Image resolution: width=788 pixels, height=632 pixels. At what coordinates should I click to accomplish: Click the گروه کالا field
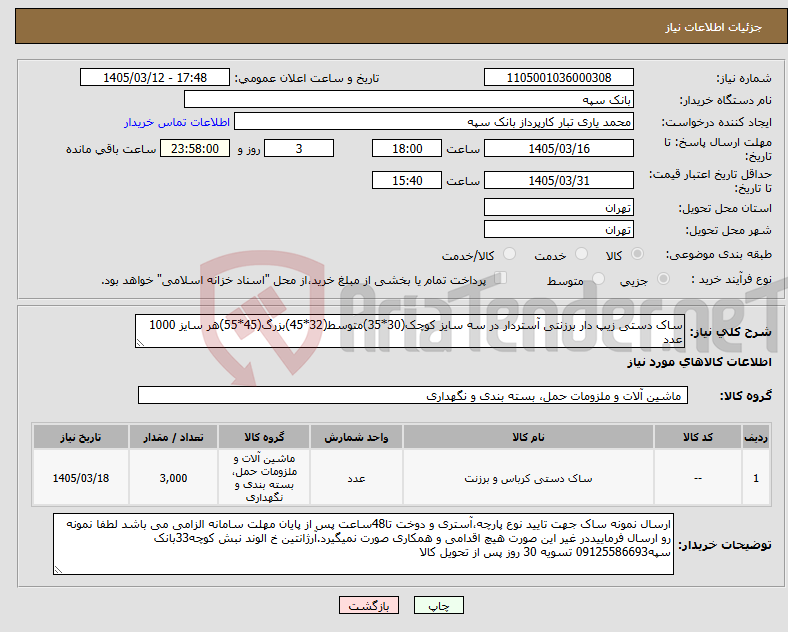(x=413, y=395)
